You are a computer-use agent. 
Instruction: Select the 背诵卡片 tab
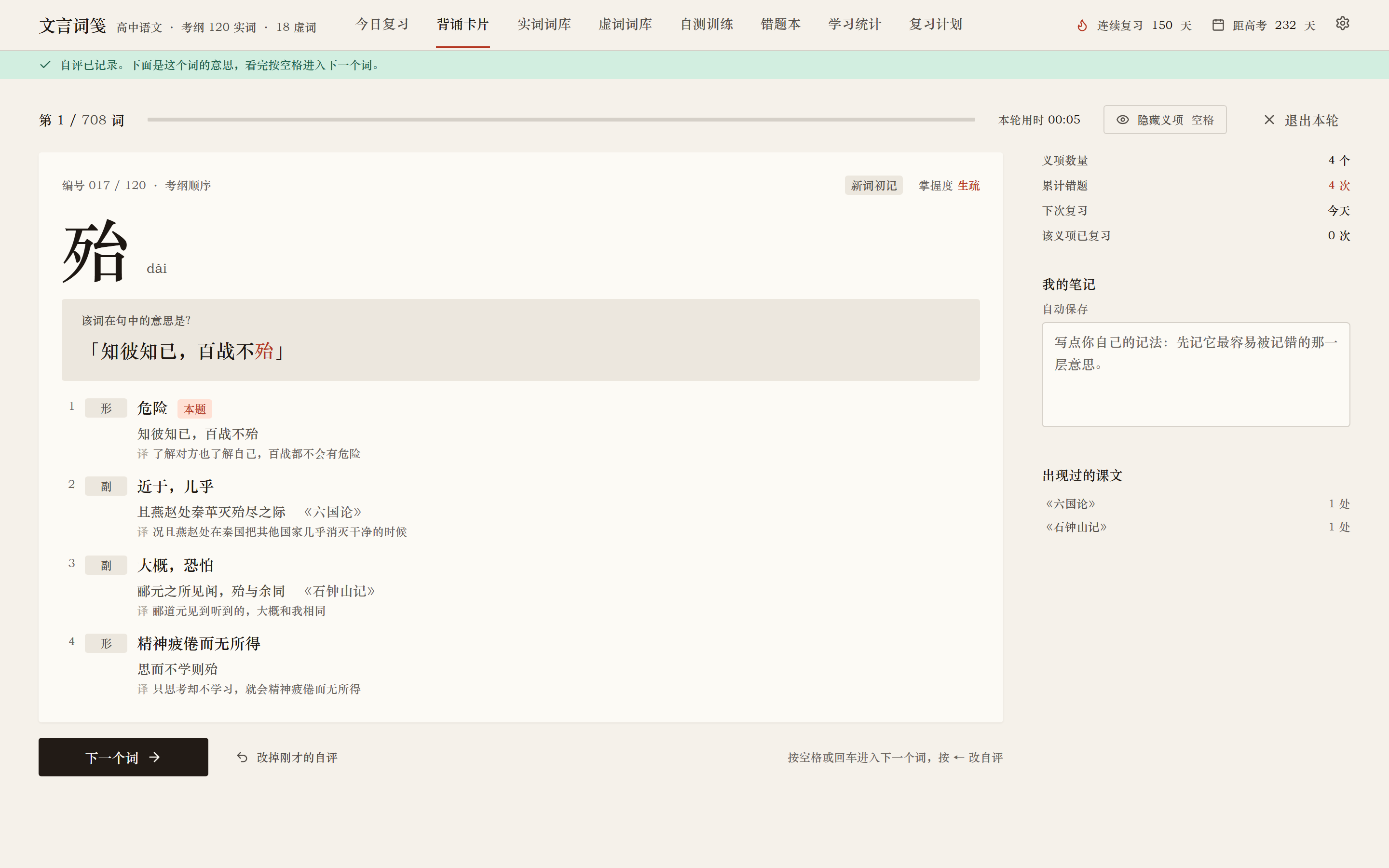coord(463,24)
